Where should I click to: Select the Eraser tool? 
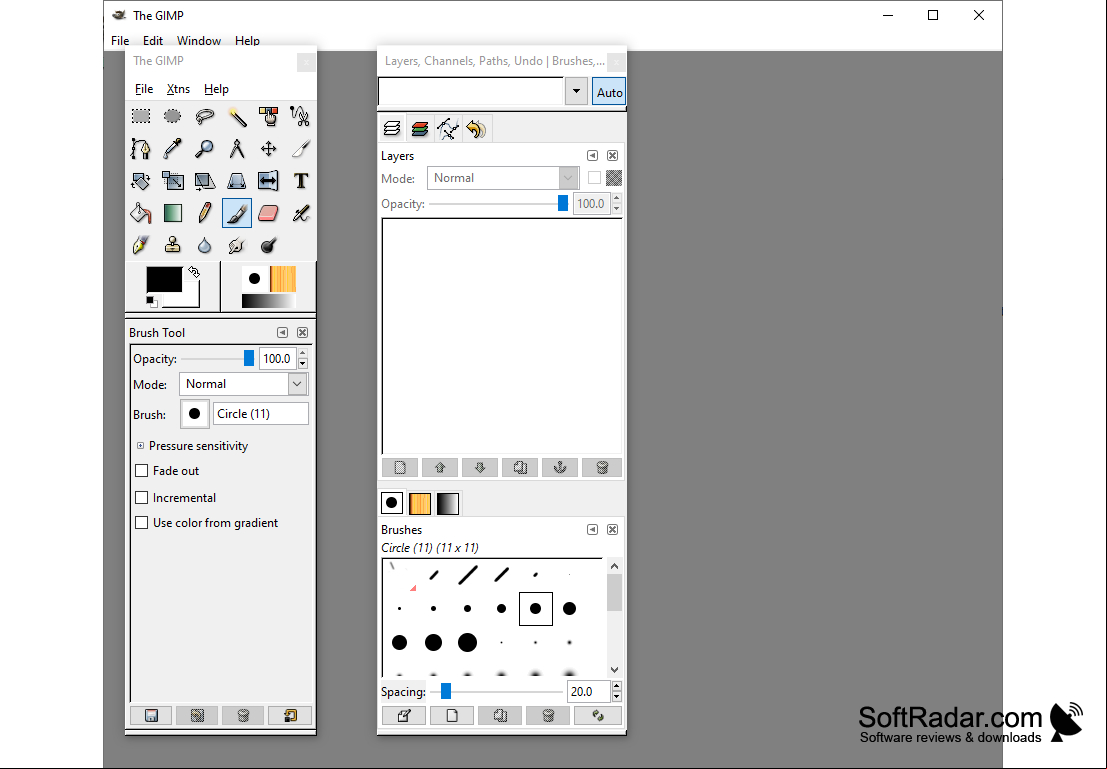(268, 213)
